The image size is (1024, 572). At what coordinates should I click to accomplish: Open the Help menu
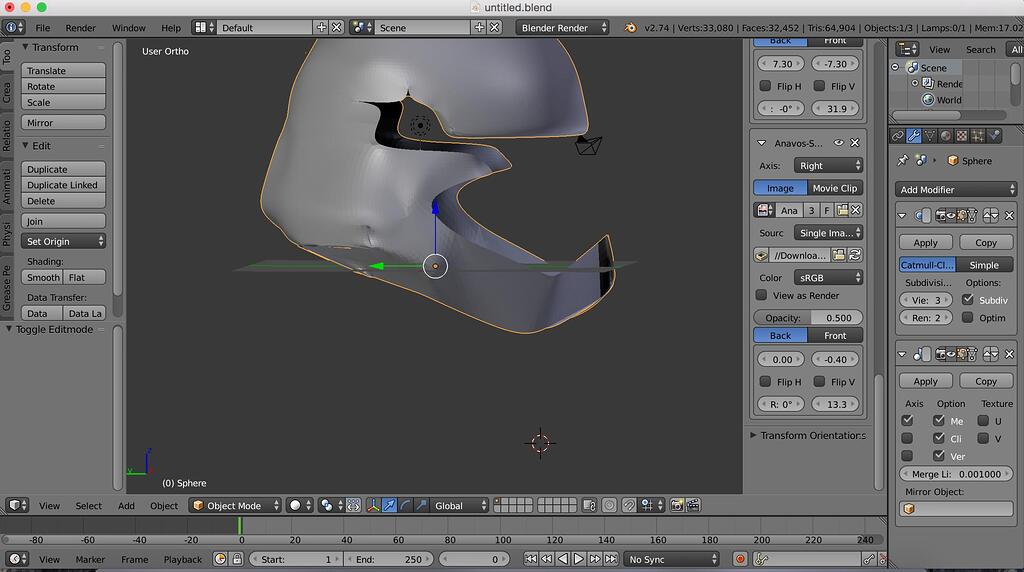170,27
